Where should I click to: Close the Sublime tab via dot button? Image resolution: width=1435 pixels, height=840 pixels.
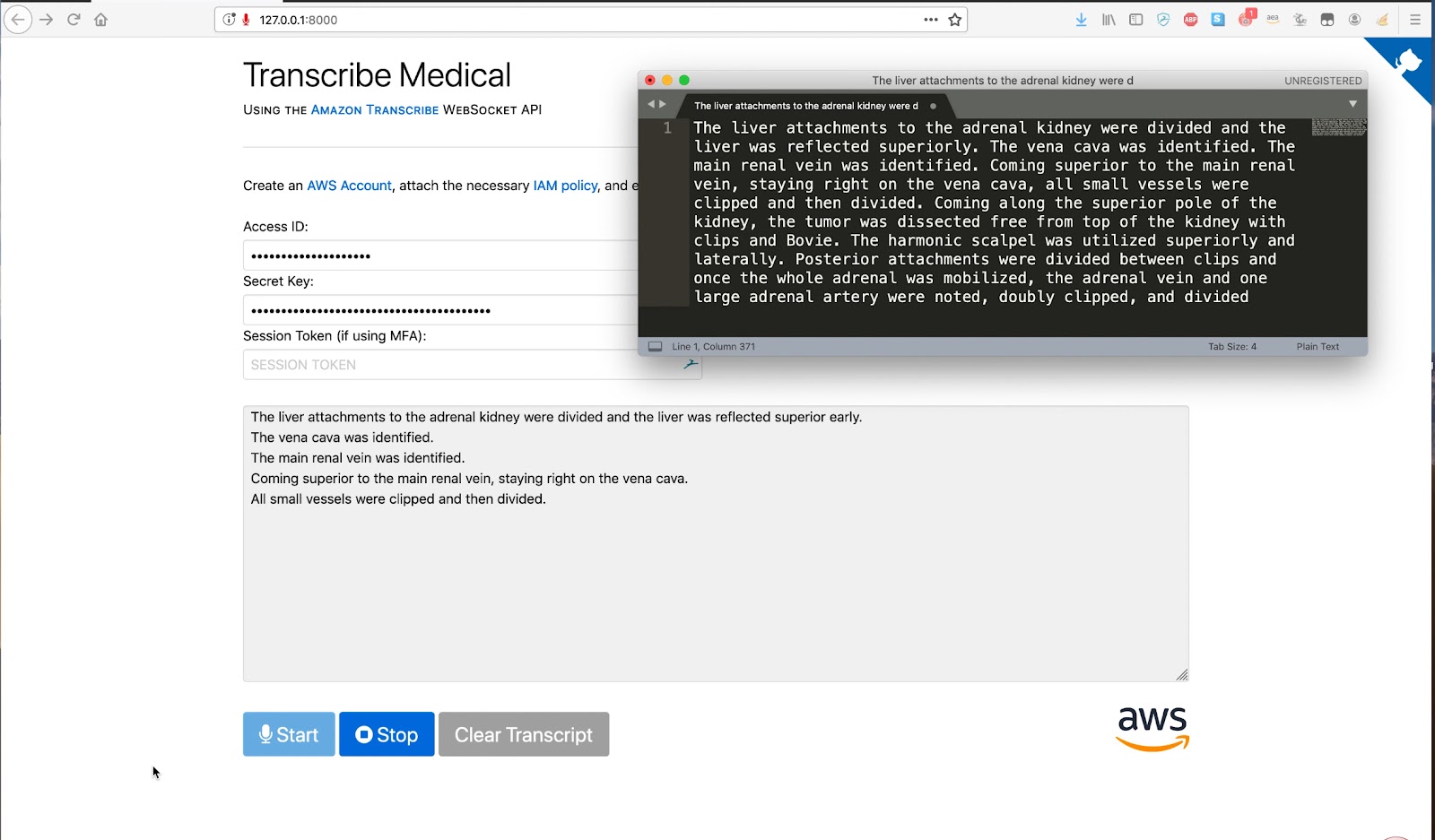933,106
